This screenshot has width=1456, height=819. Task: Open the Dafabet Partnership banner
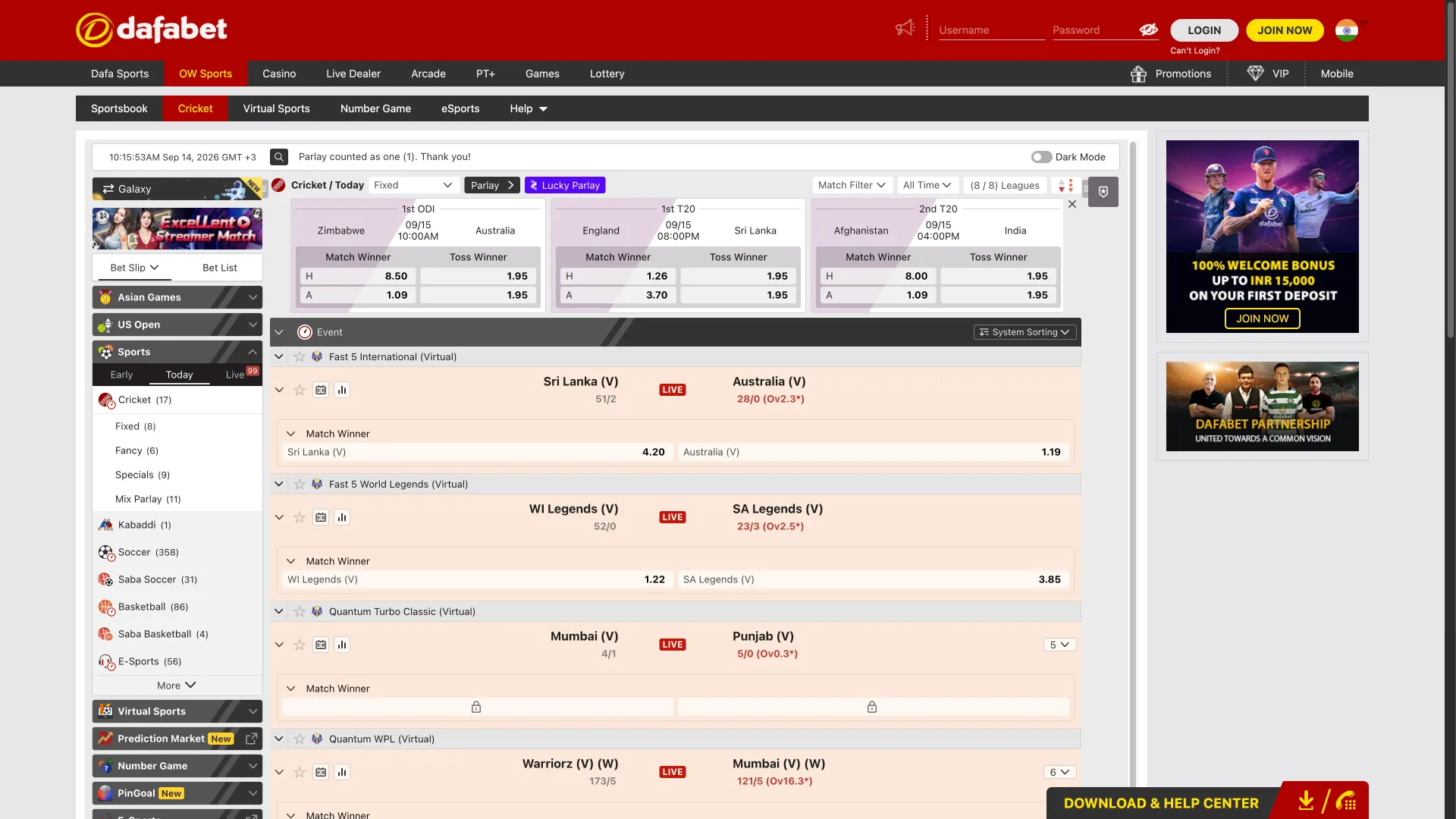[1262, 406]
